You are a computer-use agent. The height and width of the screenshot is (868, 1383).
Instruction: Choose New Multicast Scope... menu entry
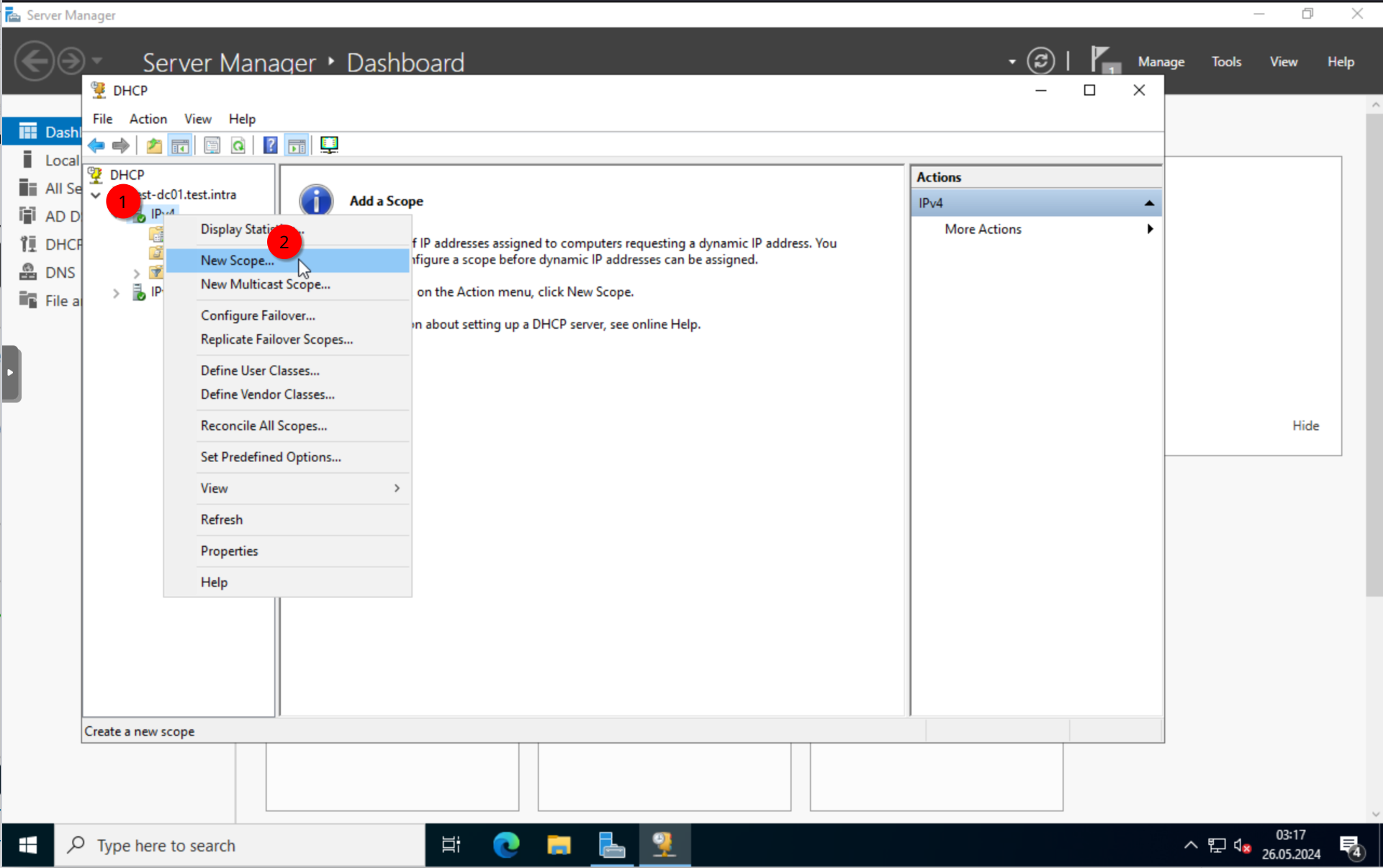288,284
